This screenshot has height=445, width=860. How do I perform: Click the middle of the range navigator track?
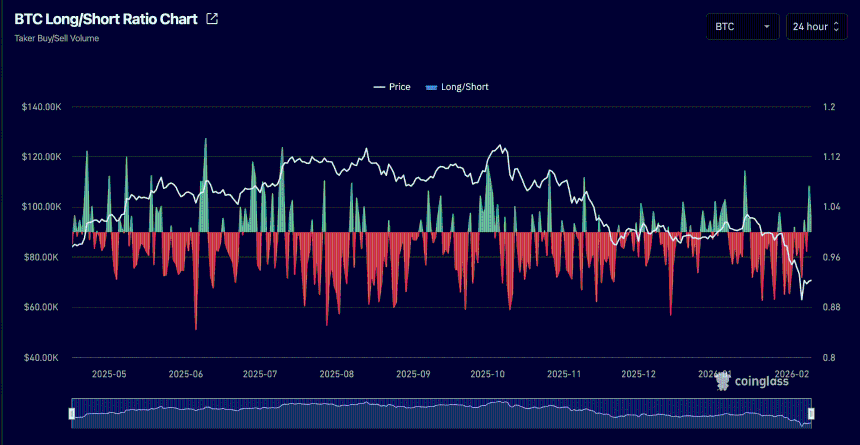point(441,413)
